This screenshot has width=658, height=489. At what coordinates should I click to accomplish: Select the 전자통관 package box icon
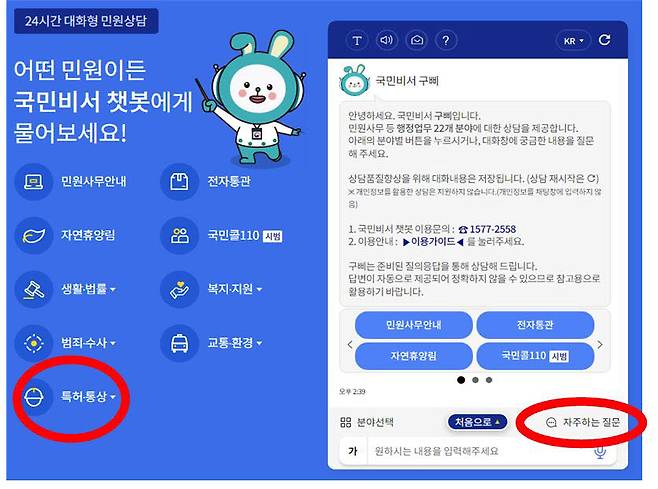point(179,182)
